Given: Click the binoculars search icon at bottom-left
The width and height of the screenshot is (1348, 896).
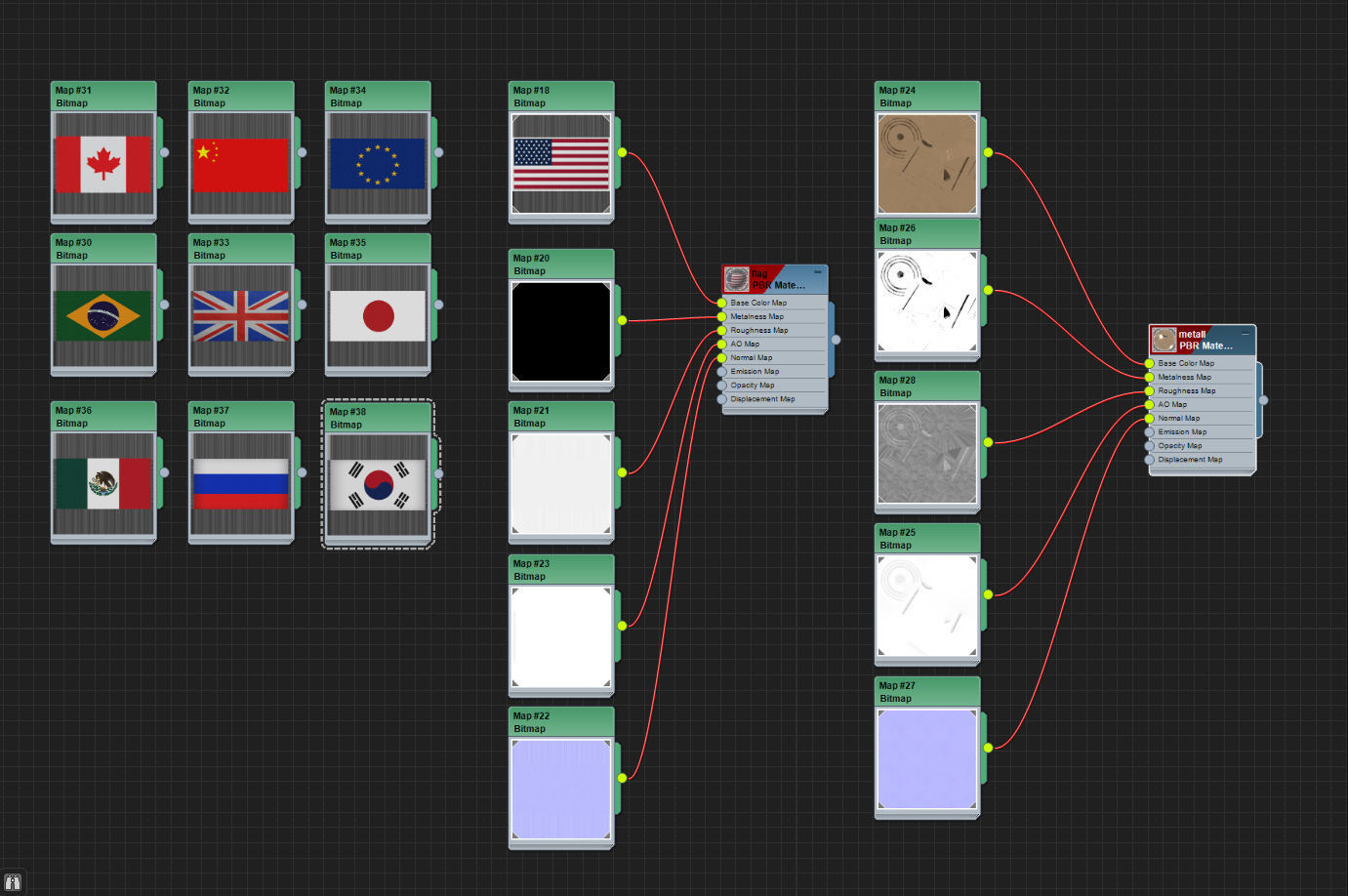Looking at the screenshot, I should click(x=13, y=883).
